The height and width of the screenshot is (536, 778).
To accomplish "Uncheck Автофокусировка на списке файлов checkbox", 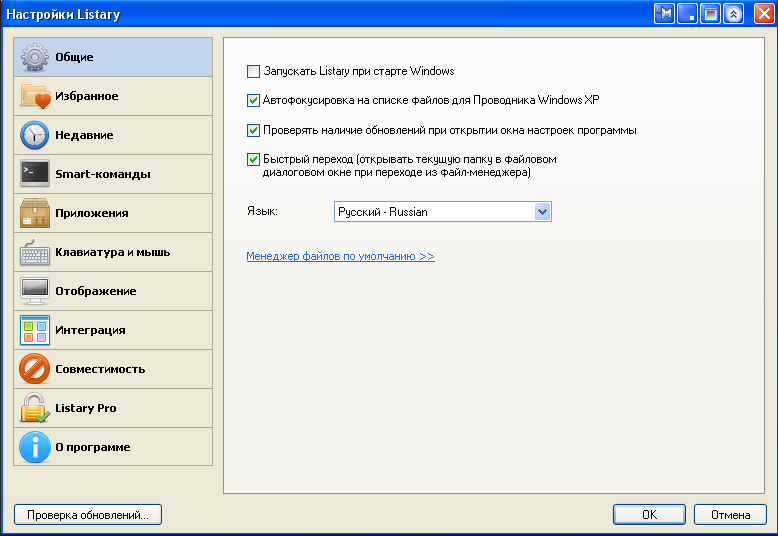I will [x=253, y=101].
